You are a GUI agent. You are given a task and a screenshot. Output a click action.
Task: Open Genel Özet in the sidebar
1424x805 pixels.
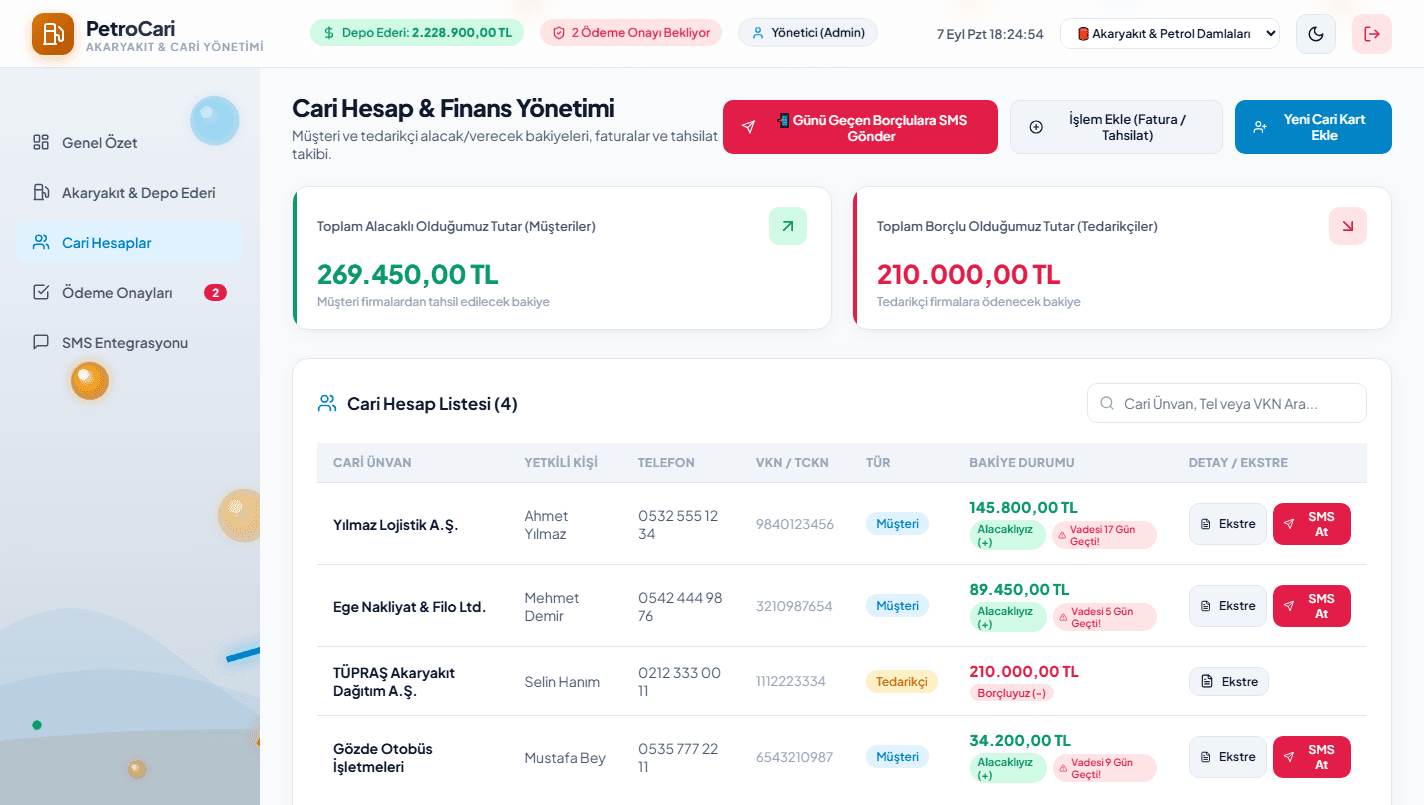tap(129, 143)
